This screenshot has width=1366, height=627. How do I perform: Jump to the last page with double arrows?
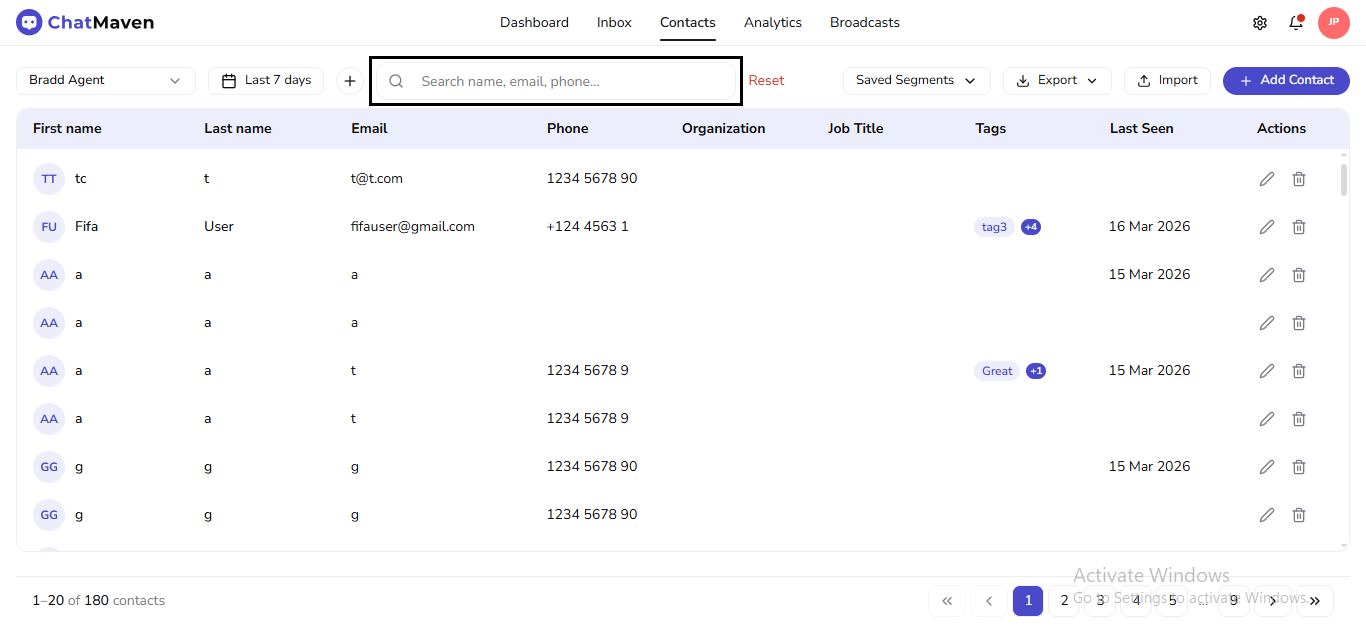[x=1314, y=600]
